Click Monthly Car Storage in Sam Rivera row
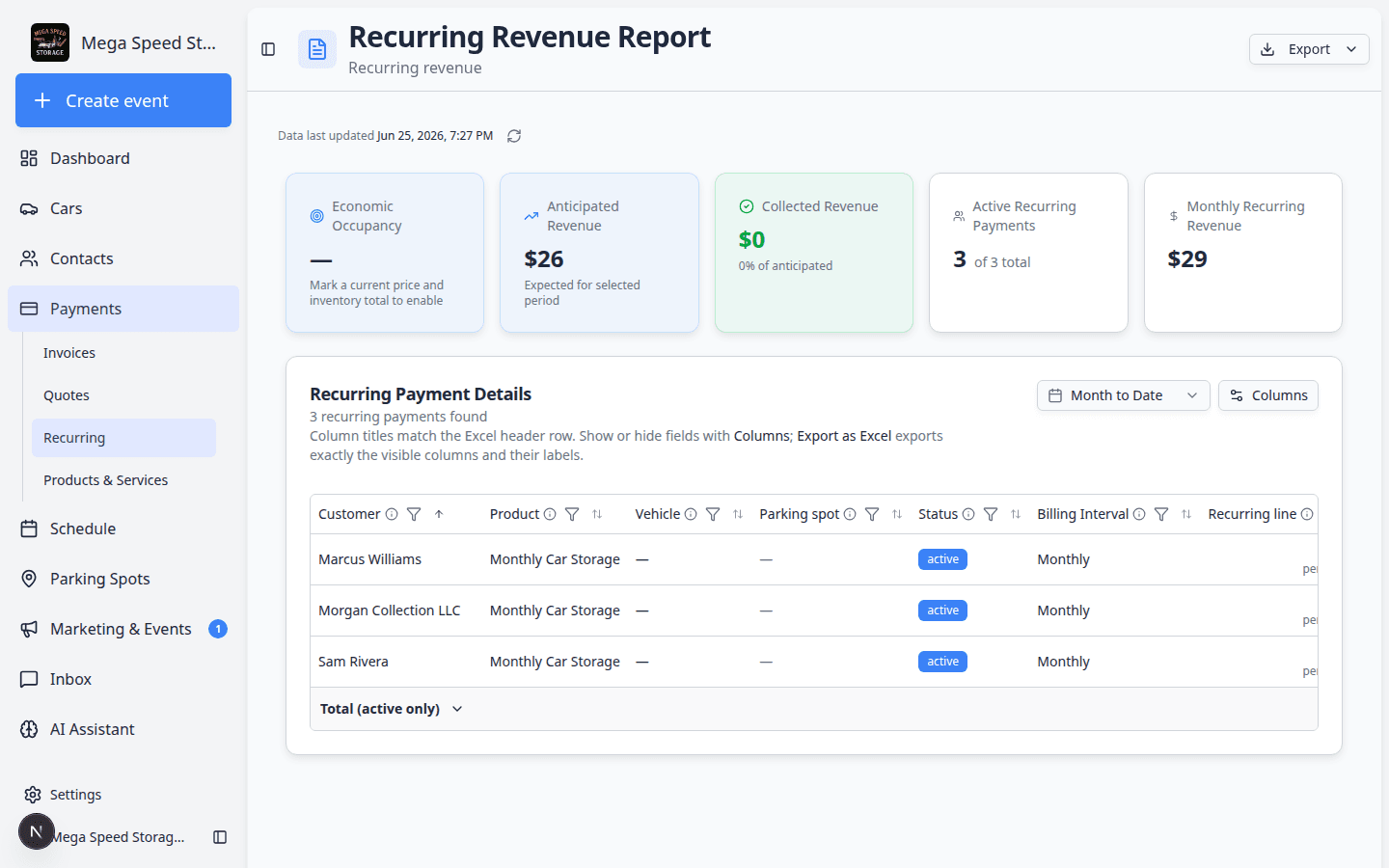This screenshot has width=1389, height=868. pyautogui.click(x=555, y=662)
